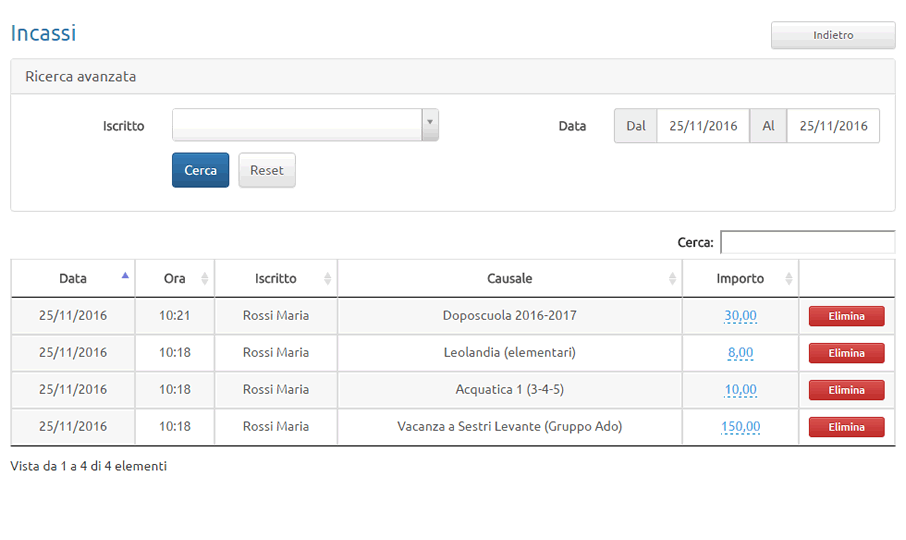Sort table by Data column arrow

point(125,276)
